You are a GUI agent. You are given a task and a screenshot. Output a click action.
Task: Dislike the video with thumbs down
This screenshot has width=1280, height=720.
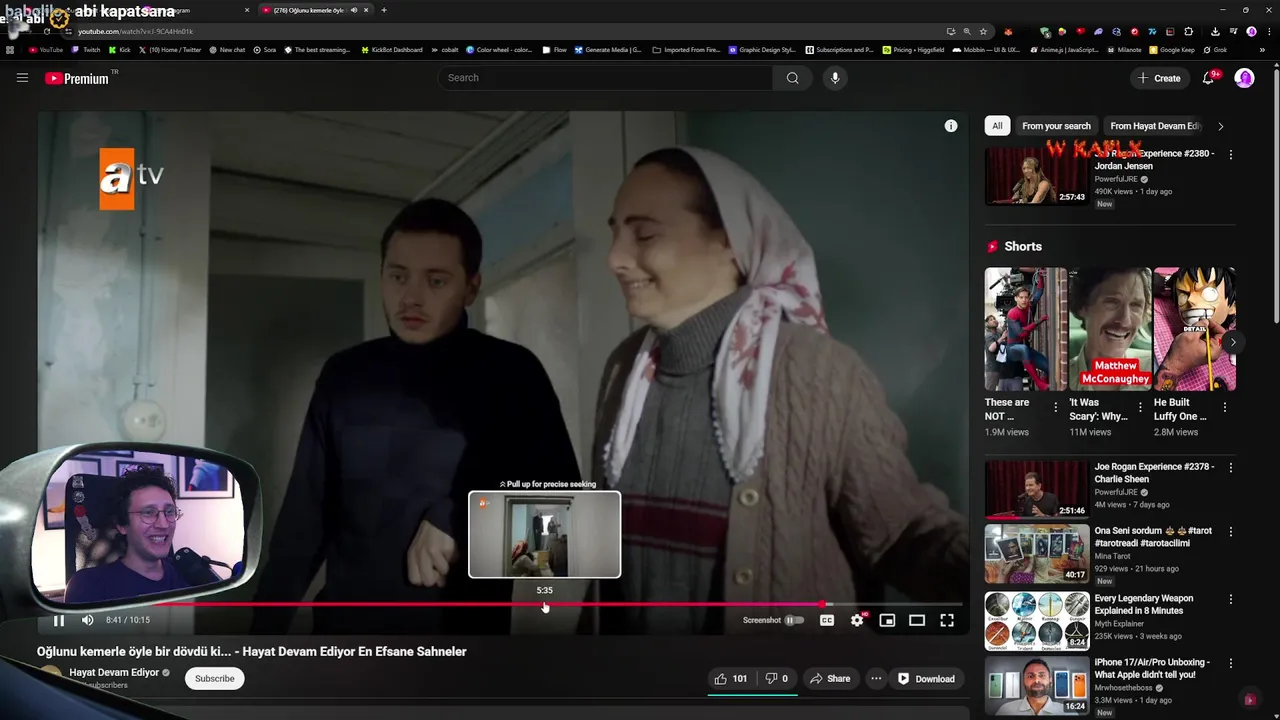pos(776,679)
